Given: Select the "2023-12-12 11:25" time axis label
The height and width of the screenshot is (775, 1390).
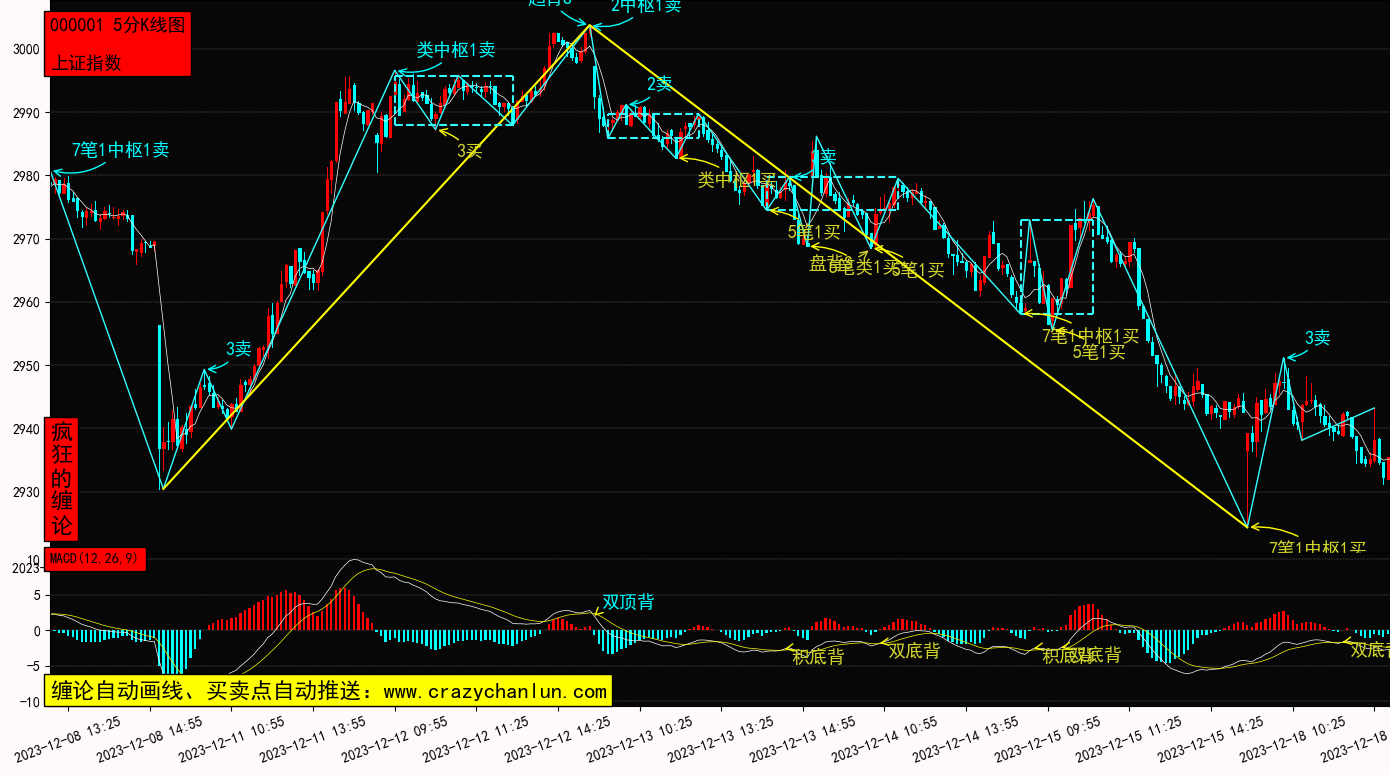Looking at the screenshot, I should coord(476,739).
